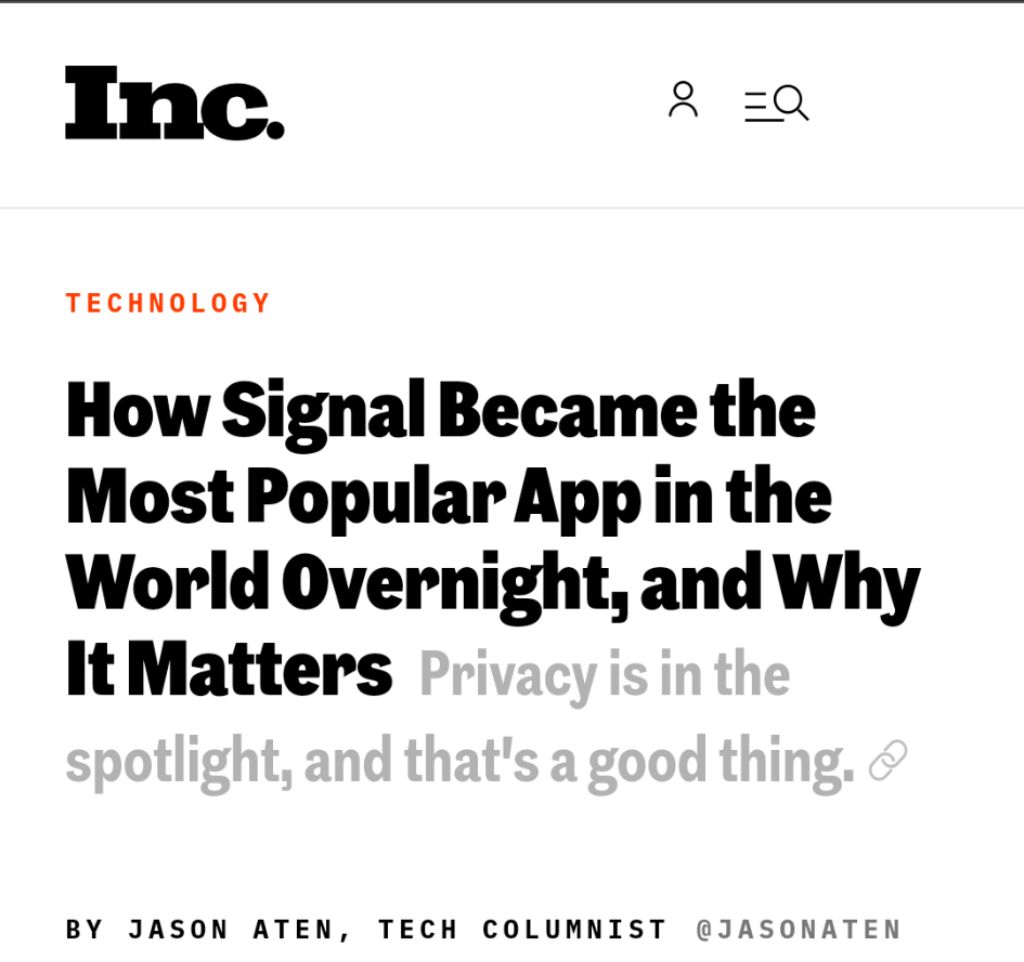1024x962 pixels.
Task: Click "spotlight, and that's a good thing." text
Action: [460, 762]
